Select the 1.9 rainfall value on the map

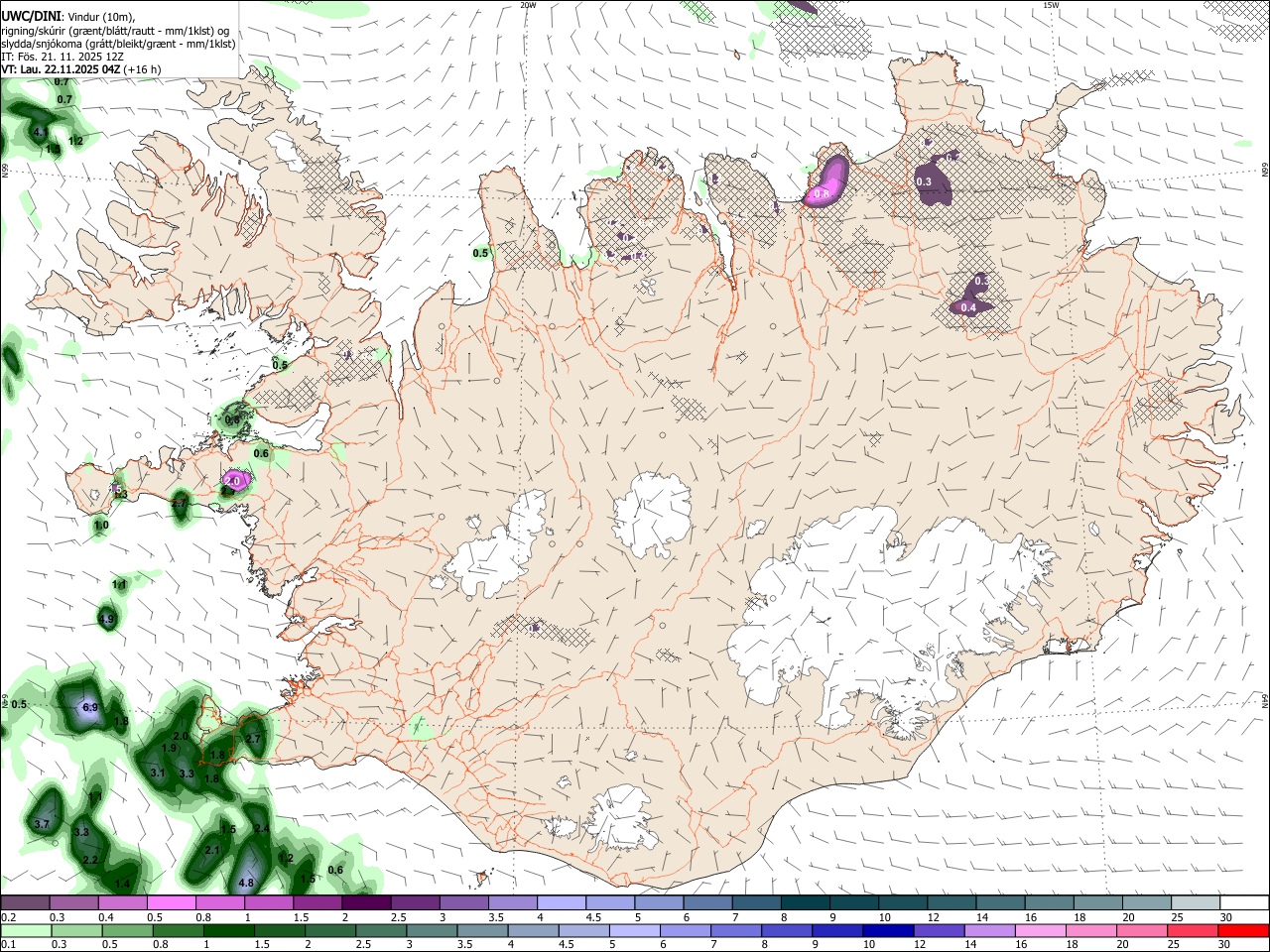click(170, 748)
